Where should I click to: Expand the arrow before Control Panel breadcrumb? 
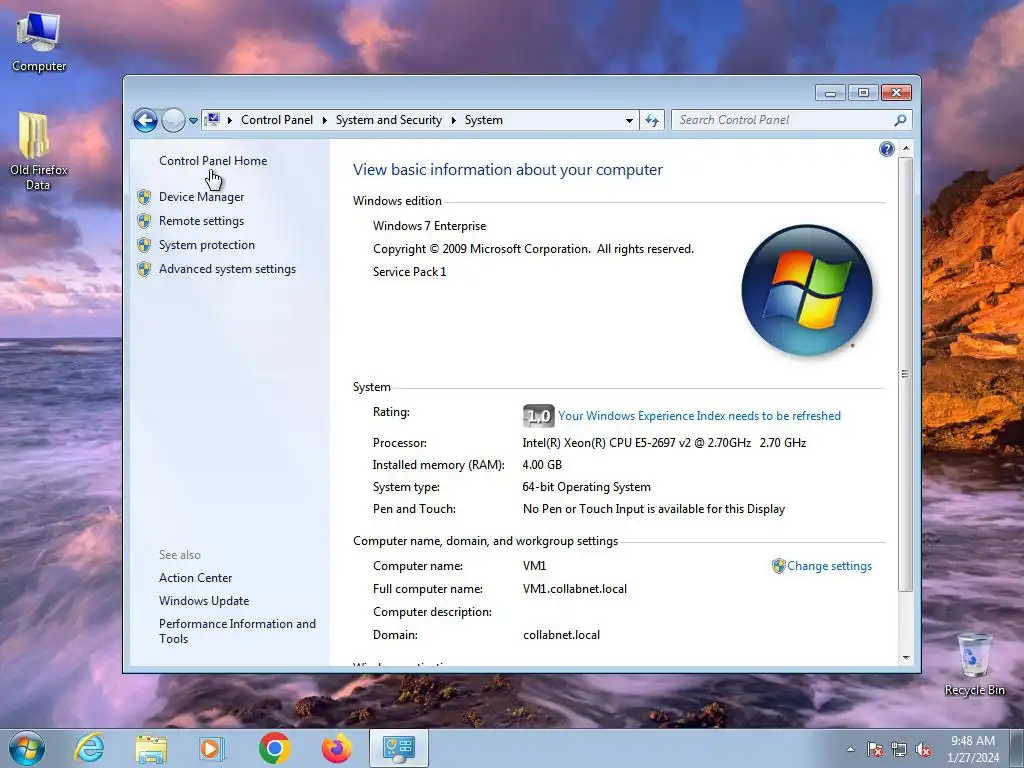pyautogui.click(x=230, y=120)
